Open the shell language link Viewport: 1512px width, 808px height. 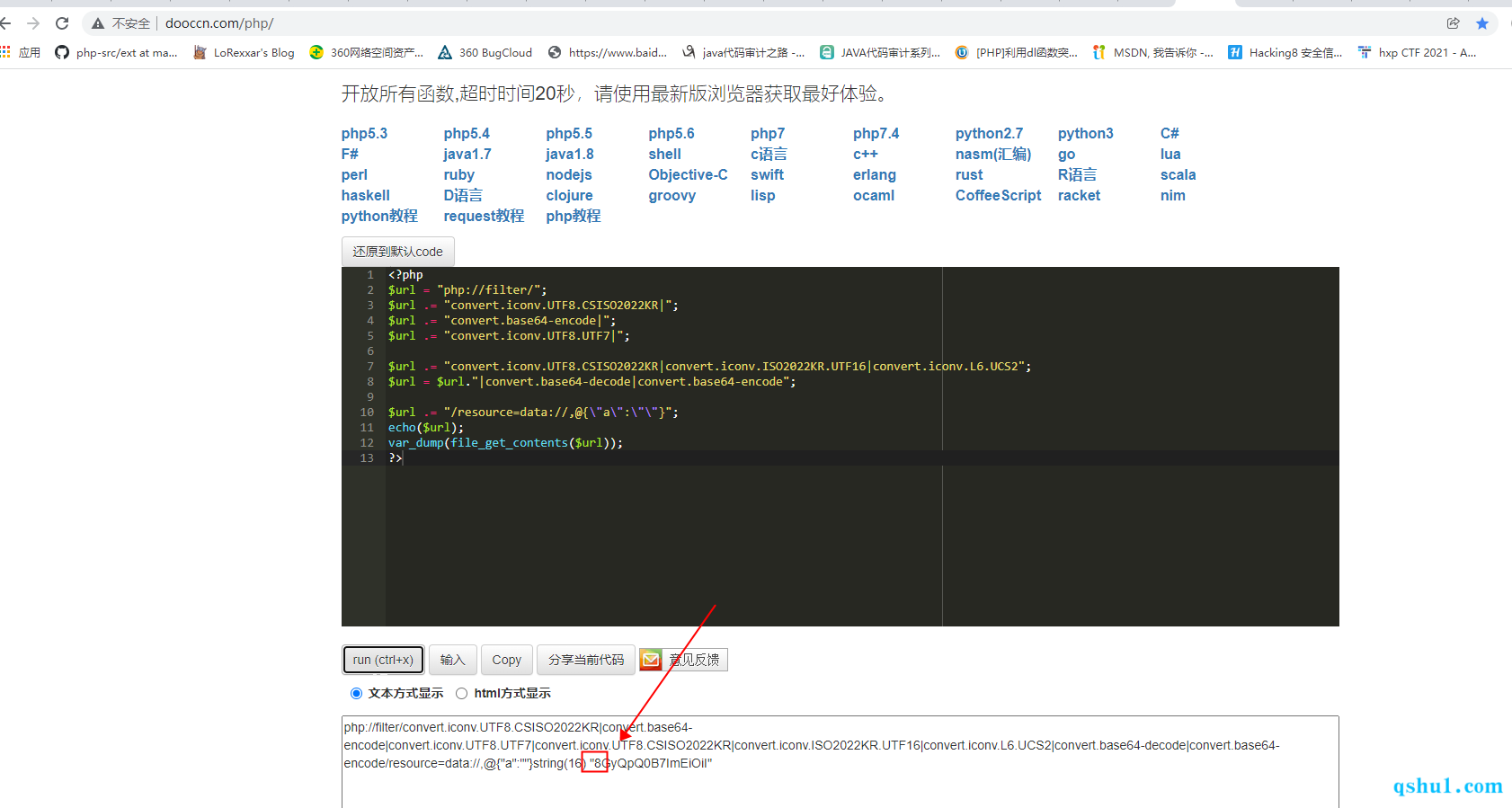(x=664, y=154)
